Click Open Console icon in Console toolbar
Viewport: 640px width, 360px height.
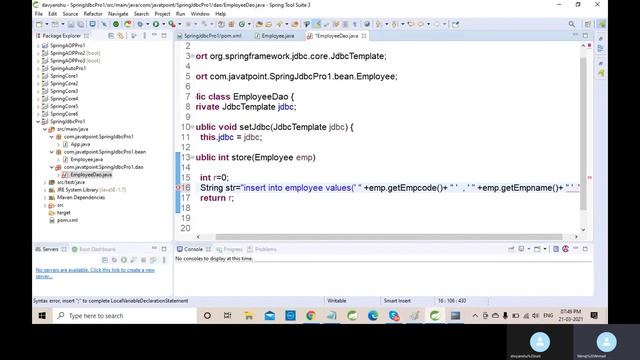click(x=538, y=249)
